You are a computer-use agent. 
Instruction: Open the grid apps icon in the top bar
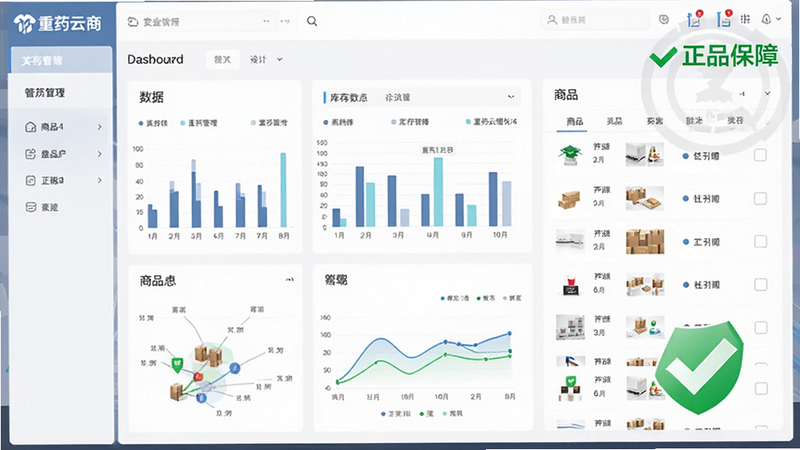(x=745, y=19)
